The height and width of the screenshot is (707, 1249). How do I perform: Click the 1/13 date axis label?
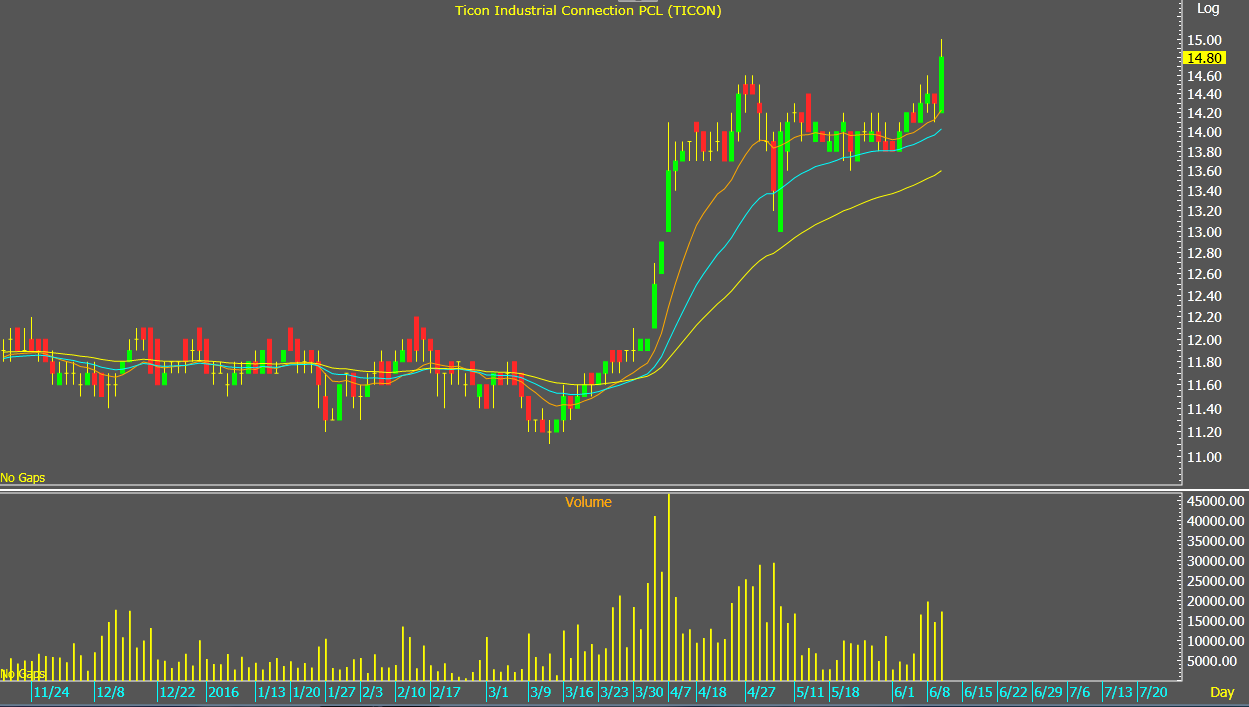point(272,692)
